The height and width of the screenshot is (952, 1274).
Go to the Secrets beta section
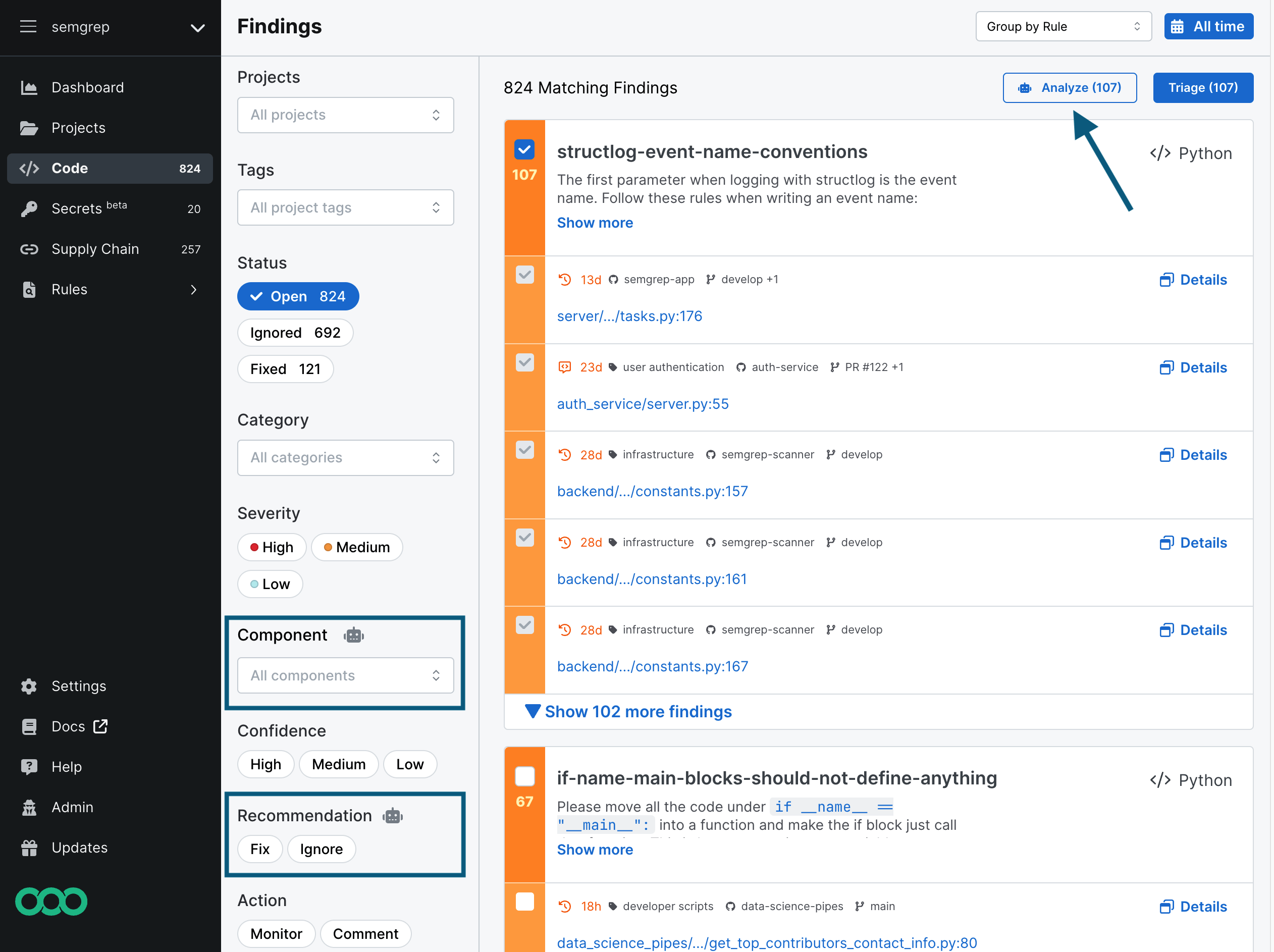pyautogui.click(x=81, y=208)
